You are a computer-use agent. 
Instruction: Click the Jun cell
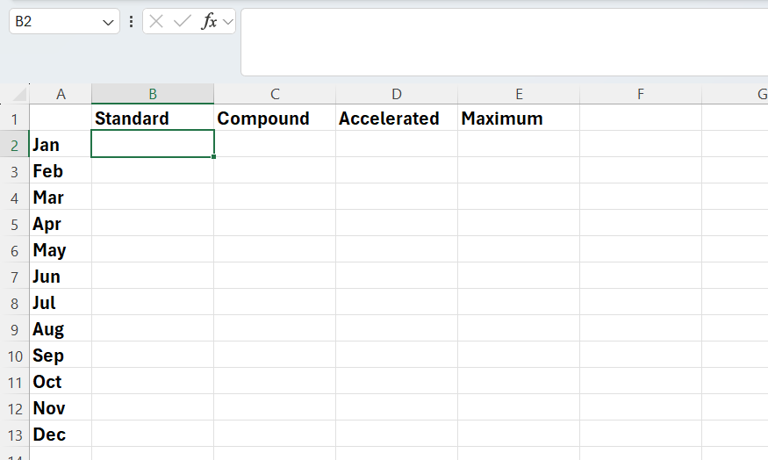point(61,276)
